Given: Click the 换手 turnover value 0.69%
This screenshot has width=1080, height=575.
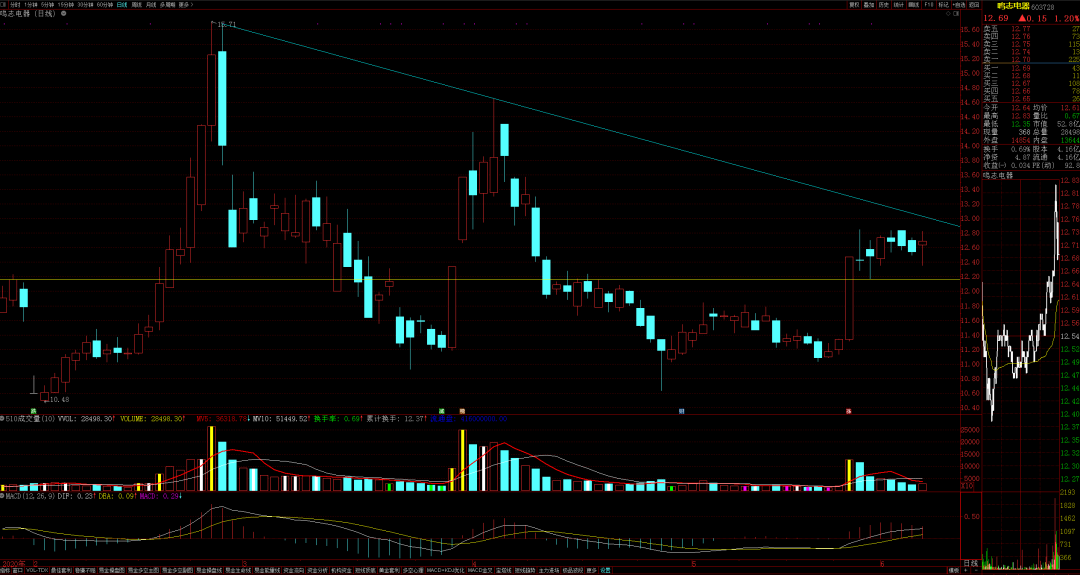Looking at the screenshot, I should click(1020, 149).
